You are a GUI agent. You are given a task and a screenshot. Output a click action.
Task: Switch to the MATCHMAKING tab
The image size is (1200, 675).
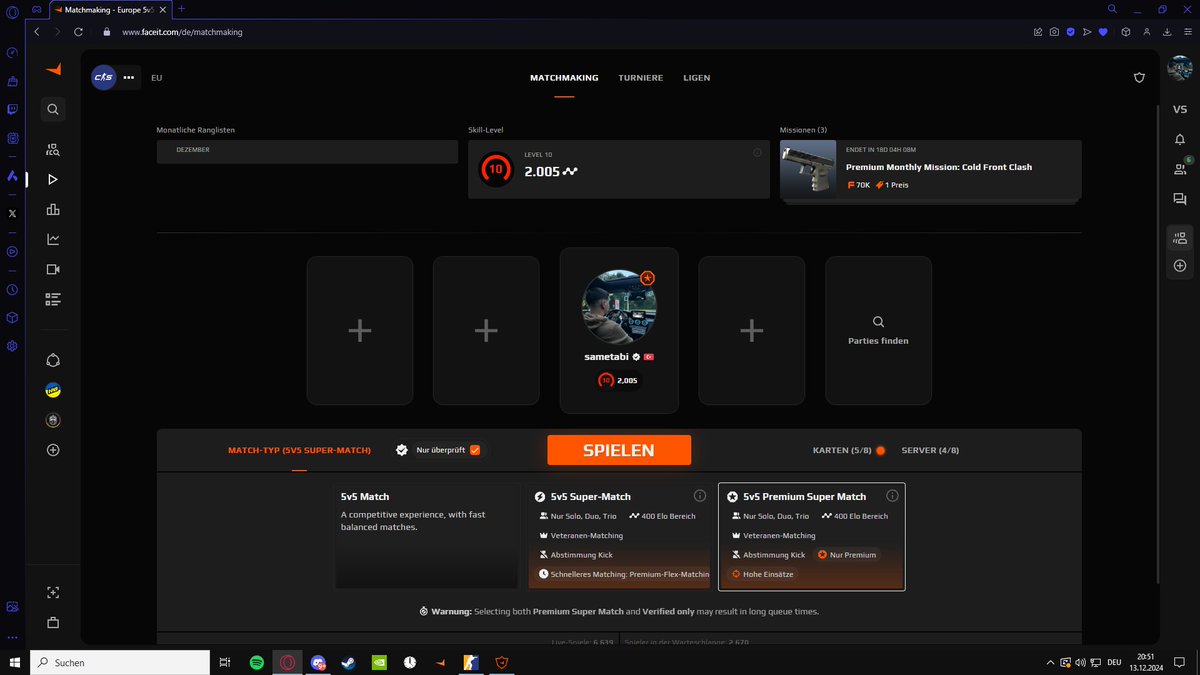click(x=564, y=77)
